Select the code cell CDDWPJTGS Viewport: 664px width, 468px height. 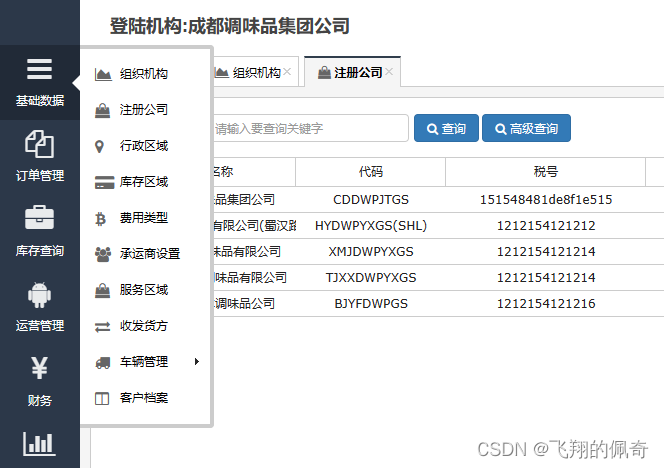(371, 199)
